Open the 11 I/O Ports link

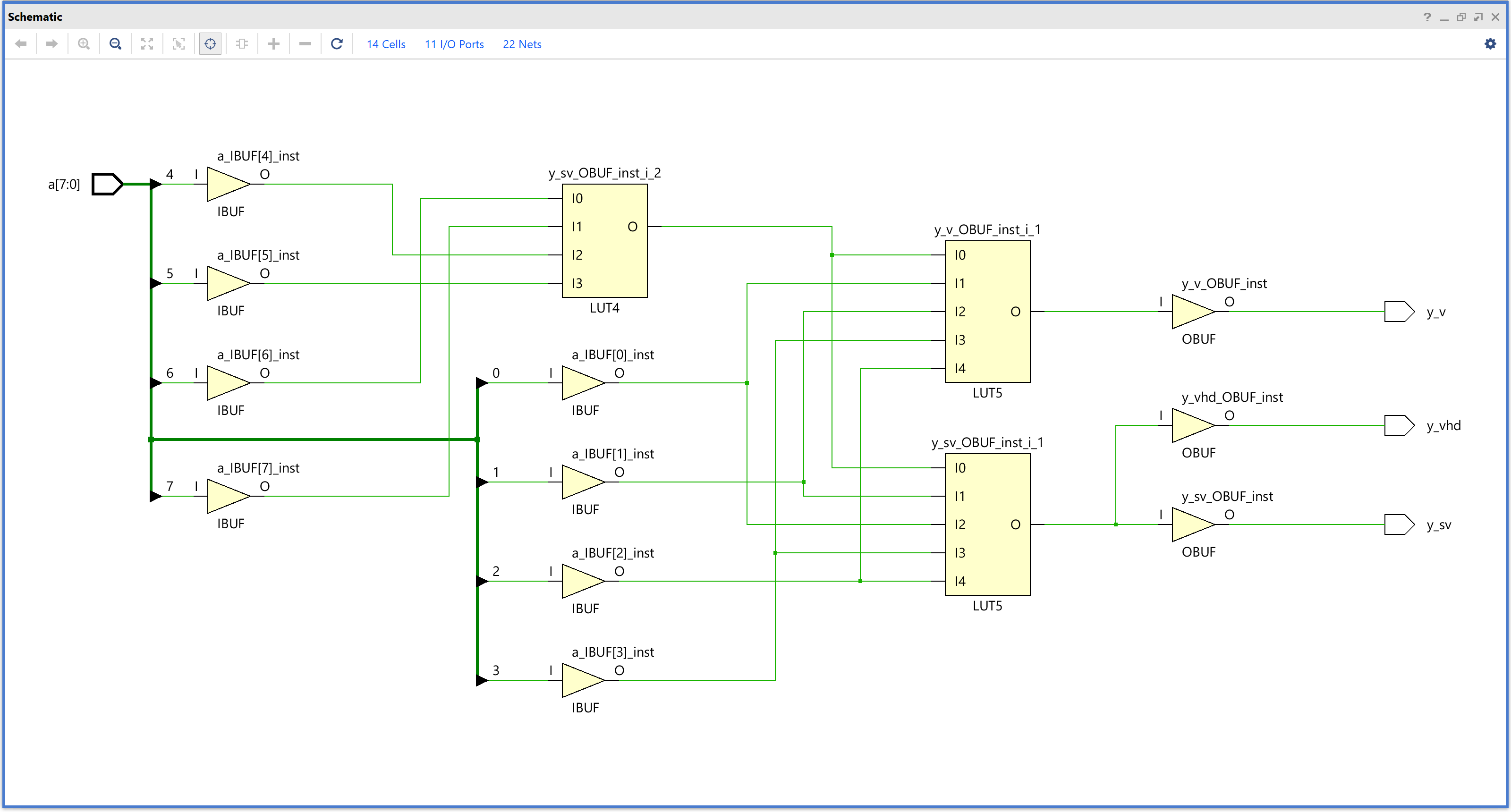[x=454, y=44]
